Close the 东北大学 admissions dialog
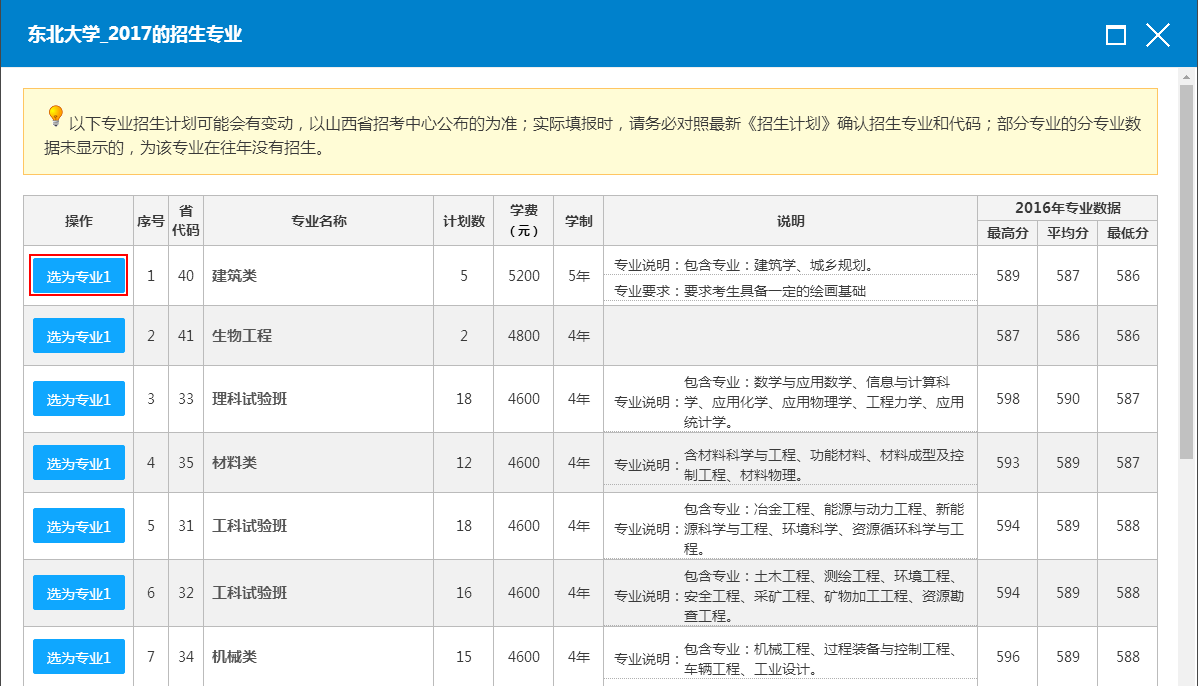Screen dimensions: 1198x686 point(1157,36)
